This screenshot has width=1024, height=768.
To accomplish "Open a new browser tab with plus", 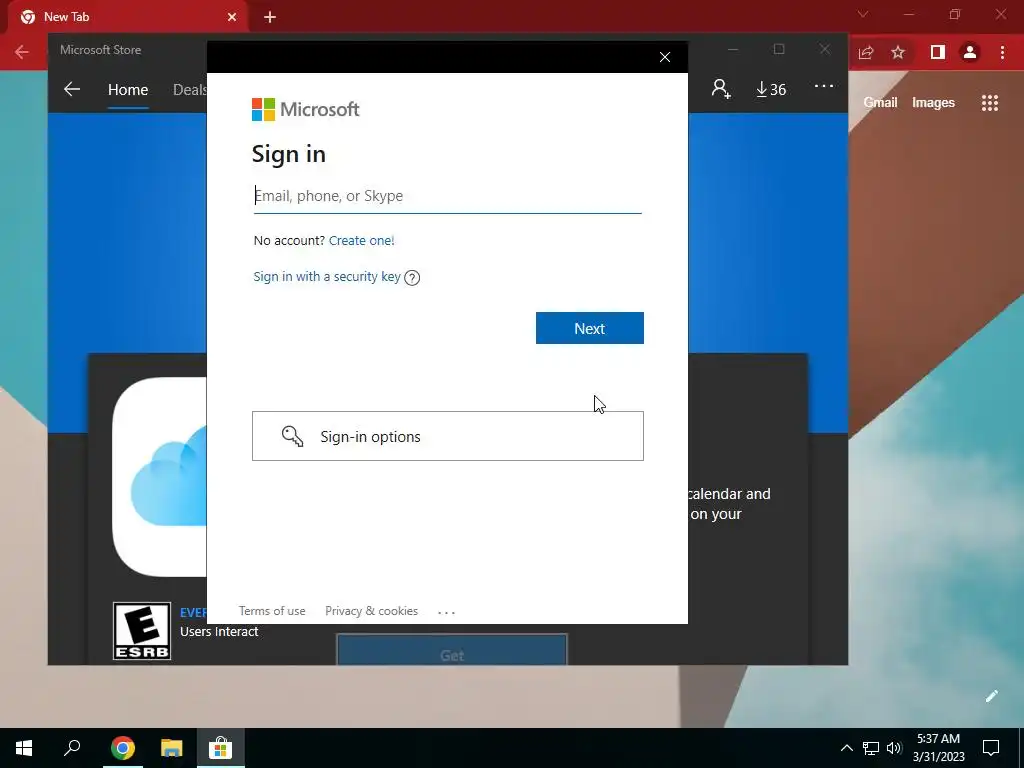I will coord(270,17).
